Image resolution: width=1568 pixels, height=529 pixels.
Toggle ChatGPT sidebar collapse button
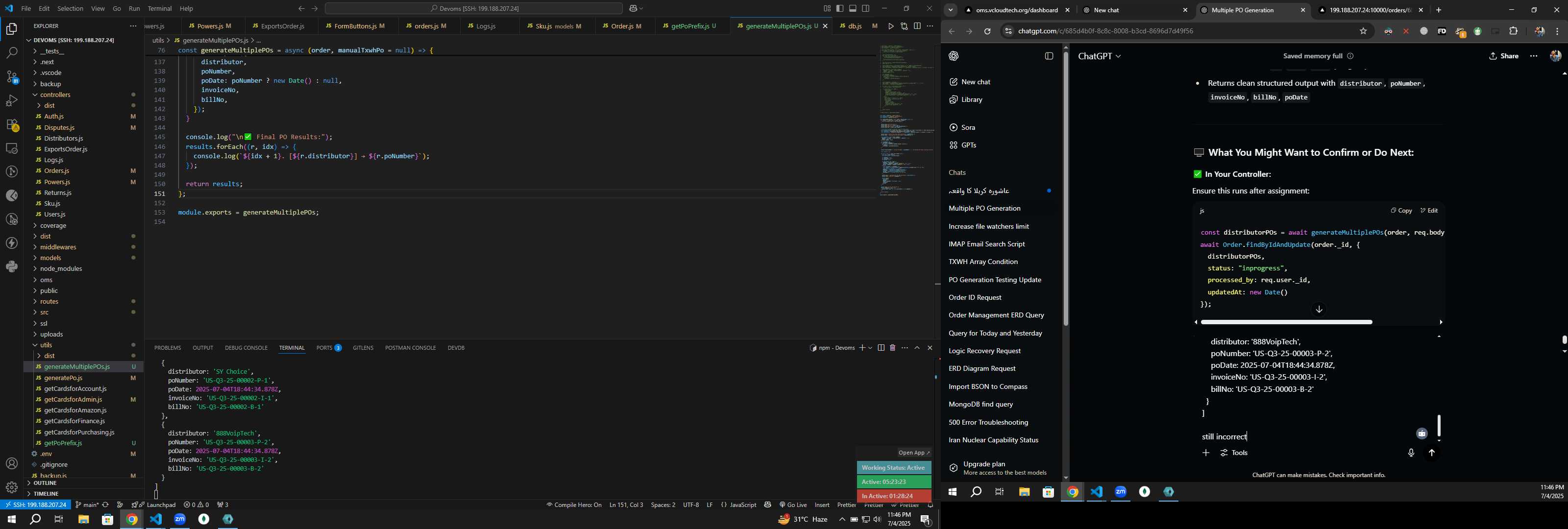pos(1049,56)
